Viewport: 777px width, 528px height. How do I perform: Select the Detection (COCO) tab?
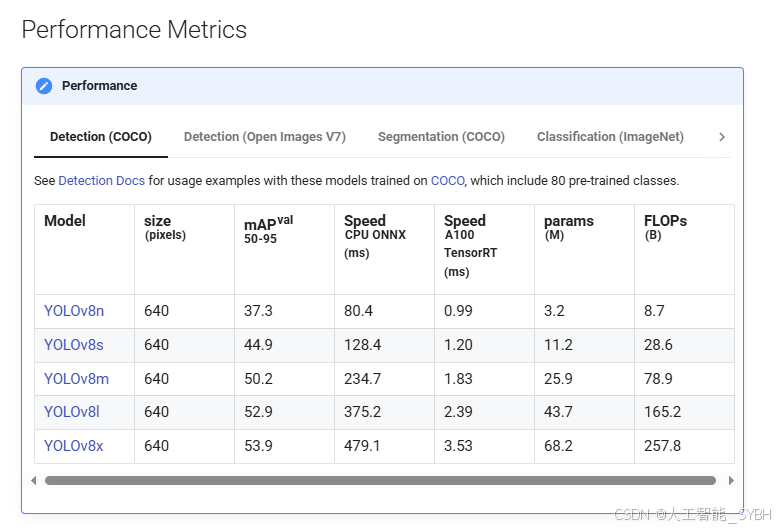[101, 137]
